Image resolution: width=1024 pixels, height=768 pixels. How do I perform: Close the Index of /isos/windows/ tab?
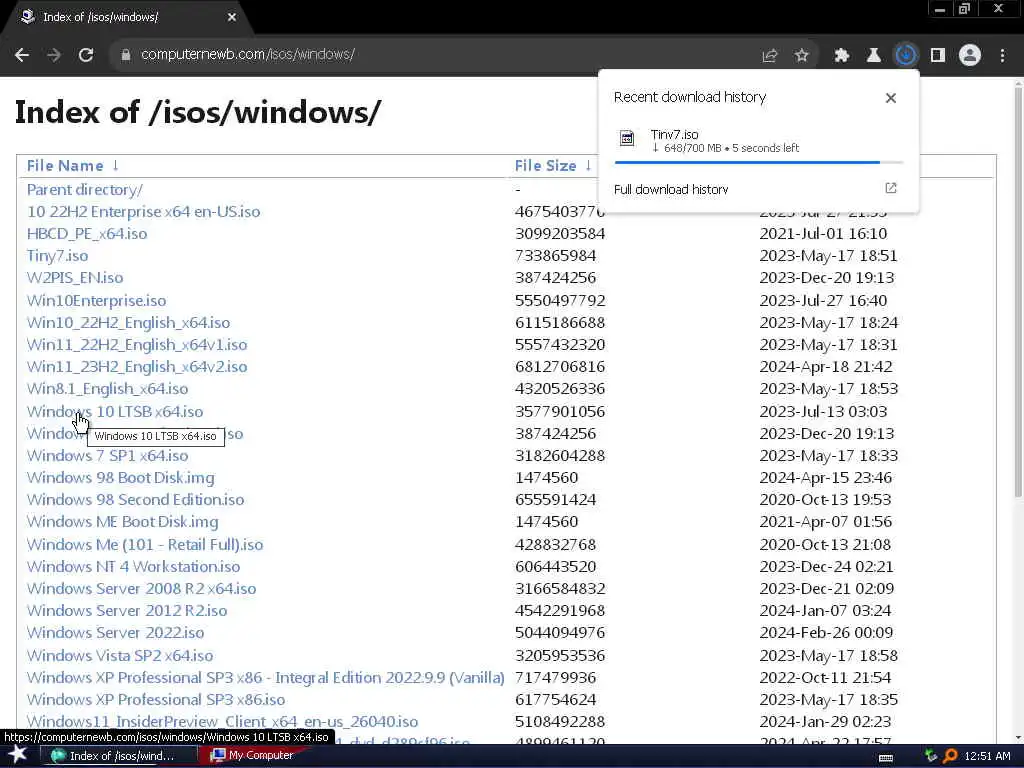point(232,18)
